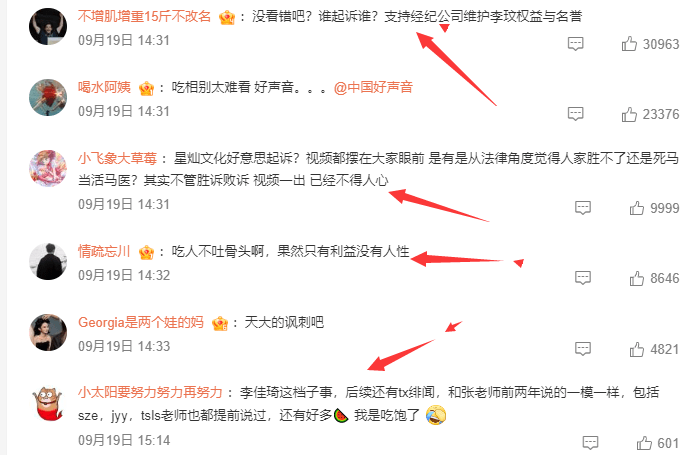Screen dimensions: 698x455
Task: Reply to 情疏忘川's comment
Action: tap(583, 278)
